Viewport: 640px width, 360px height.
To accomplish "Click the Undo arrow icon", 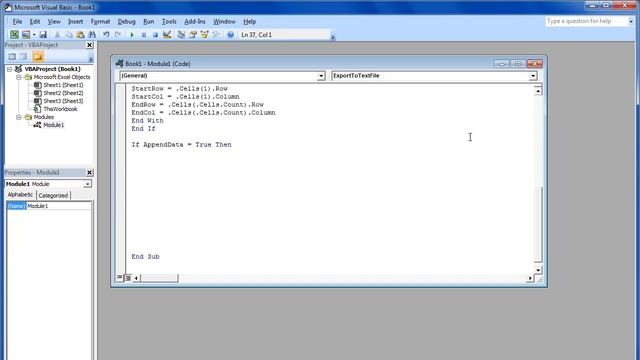I will tap(106, 35).
